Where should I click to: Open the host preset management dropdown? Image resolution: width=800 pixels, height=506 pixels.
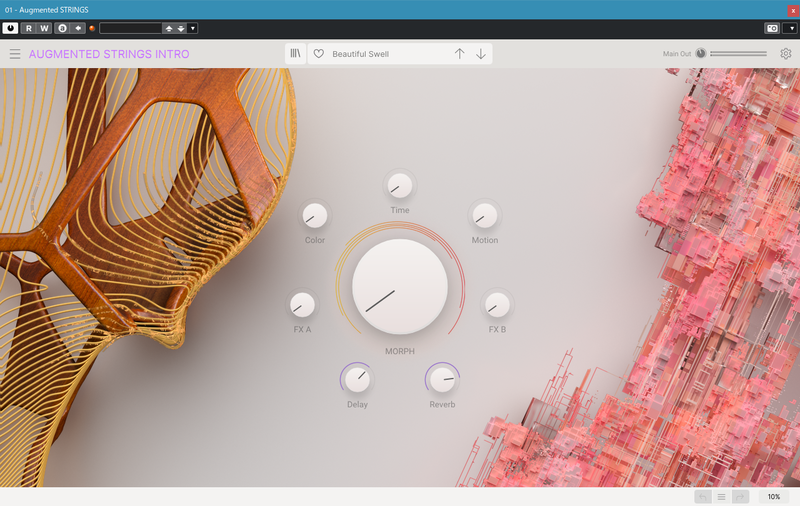192,28
